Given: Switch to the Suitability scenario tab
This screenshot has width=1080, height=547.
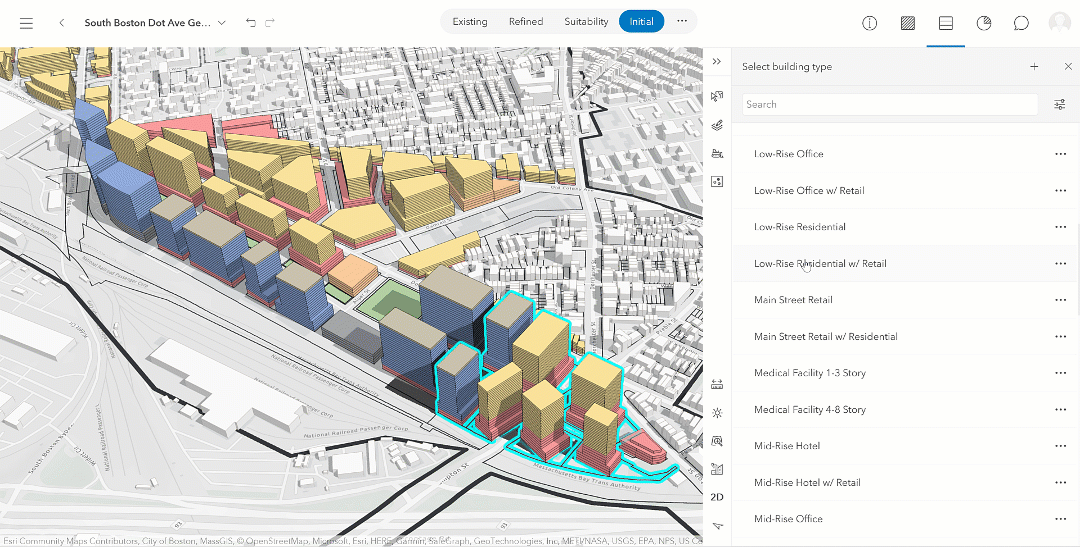Looking at the screenshot, I should click(586, 21).
